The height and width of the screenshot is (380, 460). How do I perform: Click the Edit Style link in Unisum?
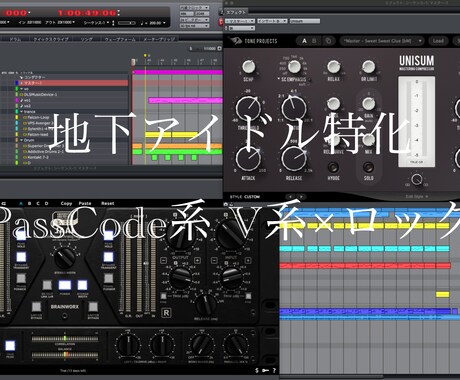tap(417, 197)
